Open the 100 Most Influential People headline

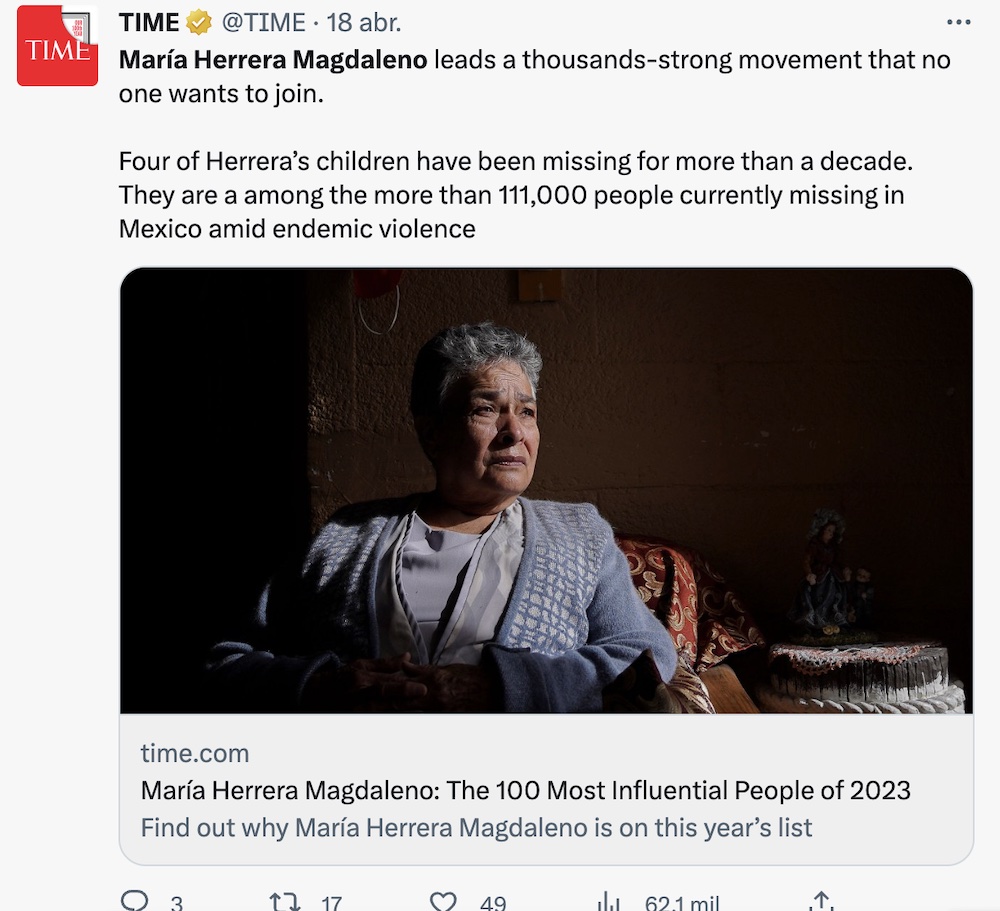[x=525, y=790]
